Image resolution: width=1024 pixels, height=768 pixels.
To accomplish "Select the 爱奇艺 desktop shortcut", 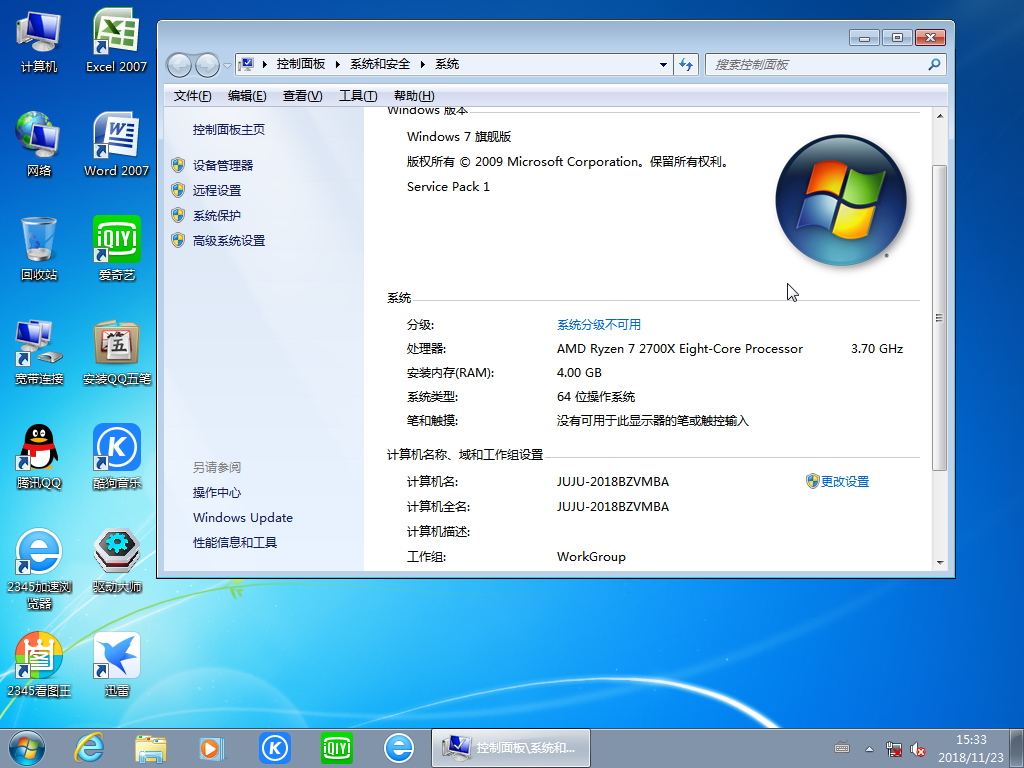I will pos(116,249).
